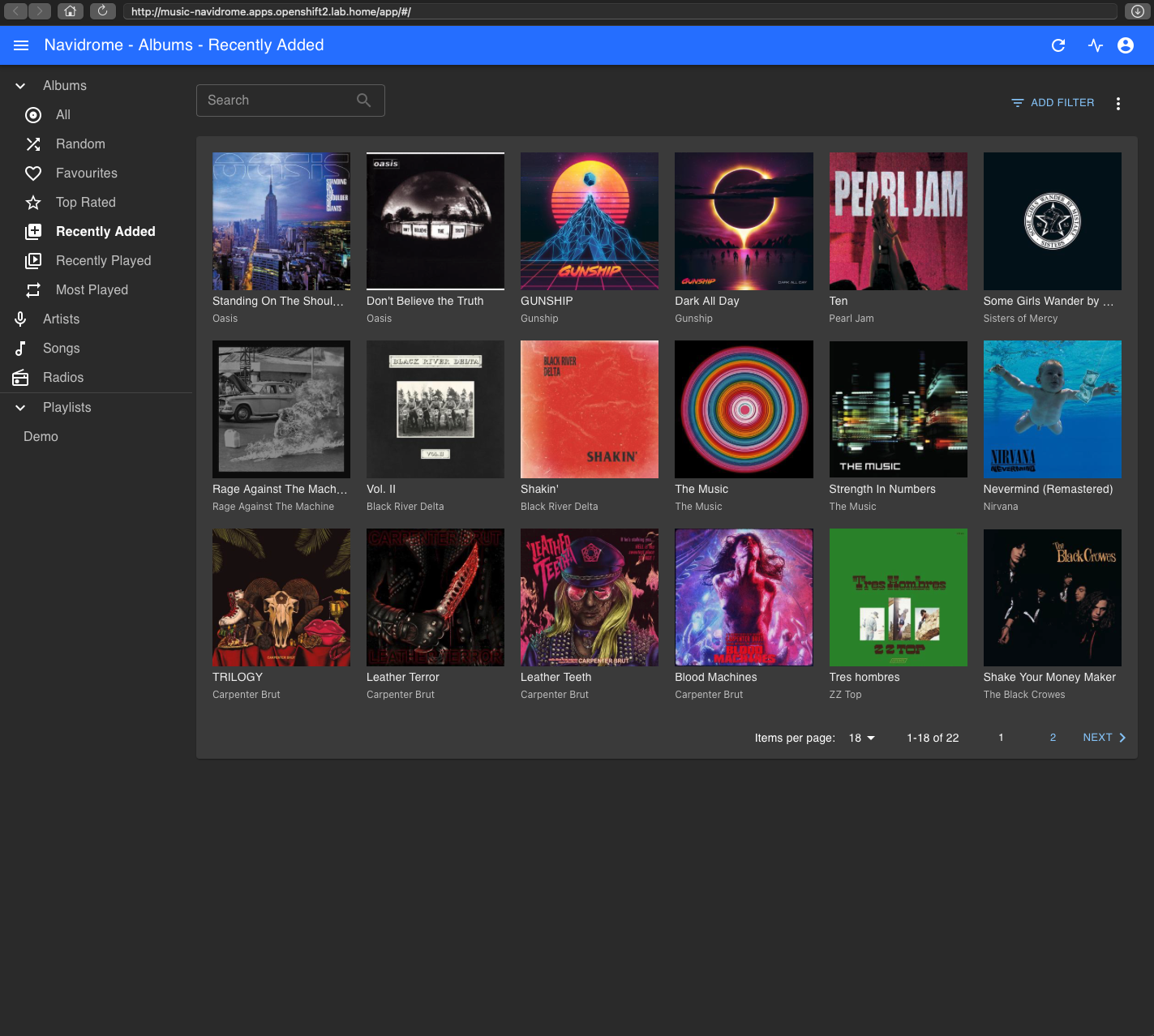Open Pearl Jam Ten album cover
This screenshot has width=1154, height=1036.
click(898, 221)
